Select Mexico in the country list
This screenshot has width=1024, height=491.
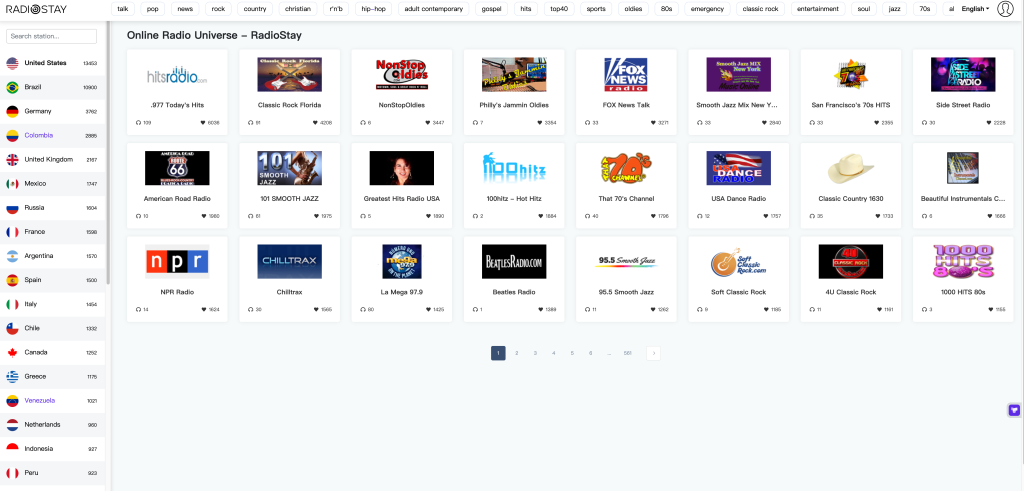click(52, 184)
